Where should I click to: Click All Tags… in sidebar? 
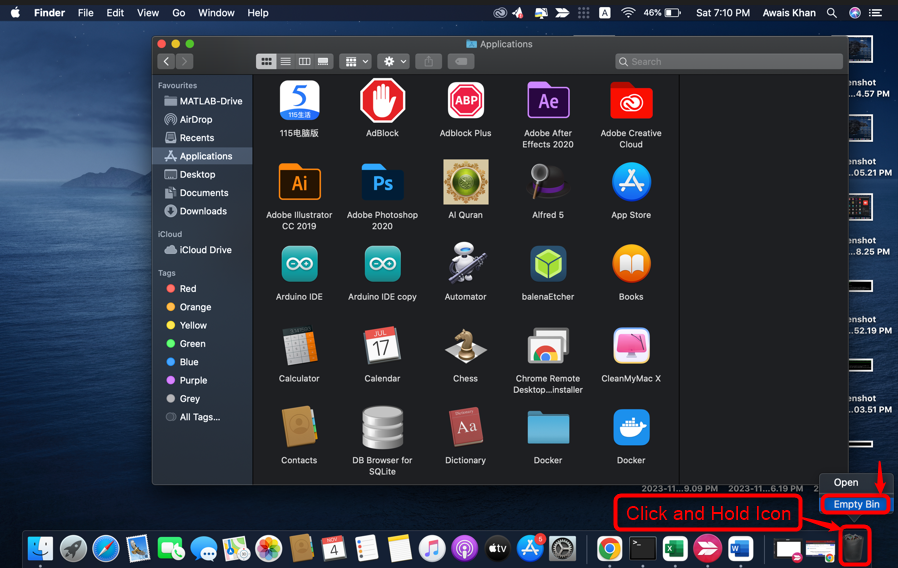pos(199,417)
